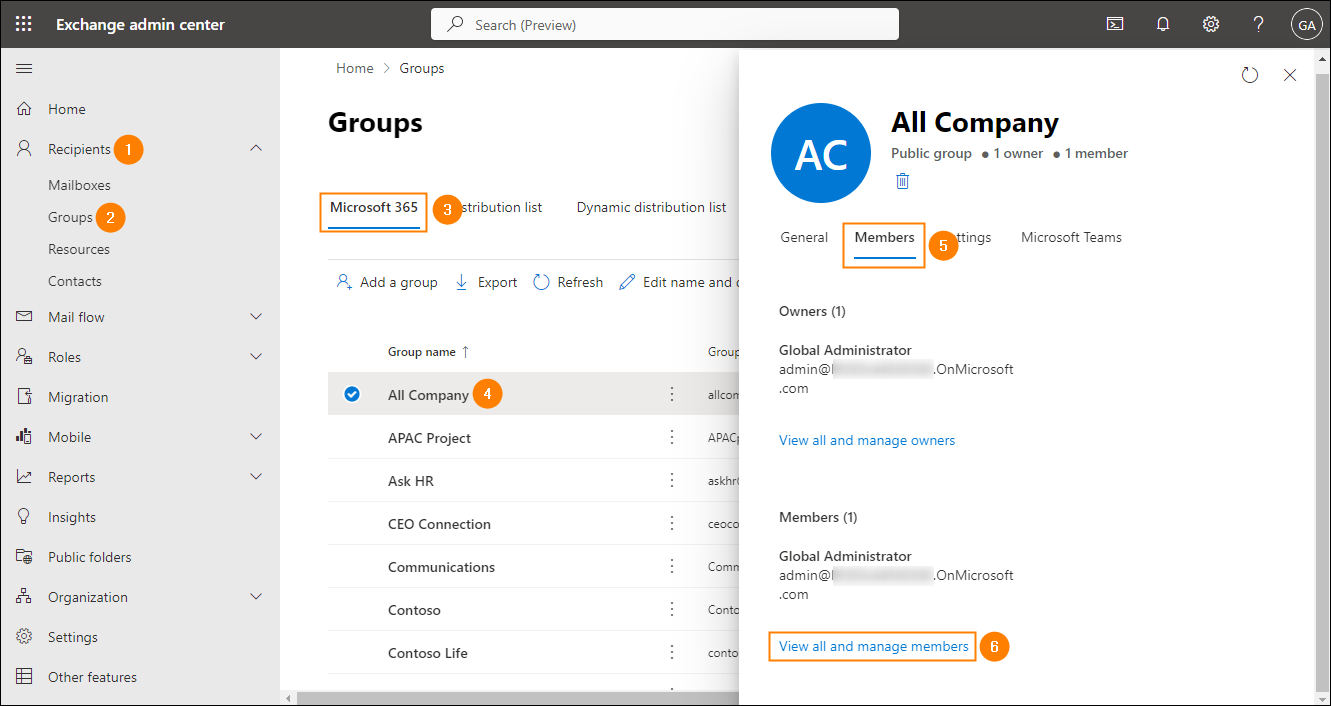
Task: Uncheck the All Company row checkbox
Action: [x=352, y=394]
